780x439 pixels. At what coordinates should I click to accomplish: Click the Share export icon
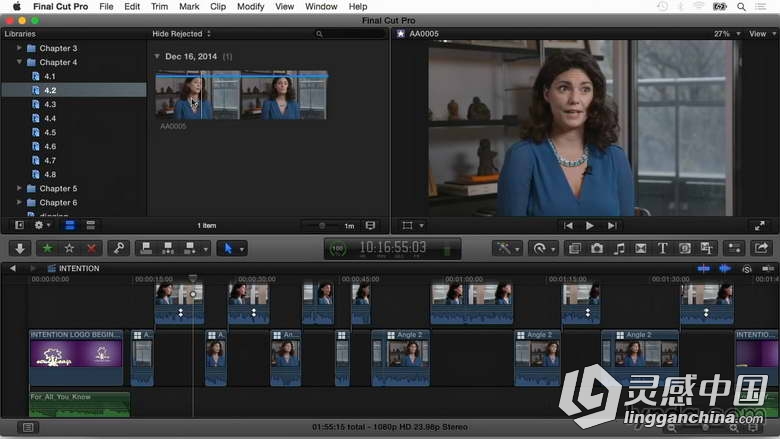761,248
